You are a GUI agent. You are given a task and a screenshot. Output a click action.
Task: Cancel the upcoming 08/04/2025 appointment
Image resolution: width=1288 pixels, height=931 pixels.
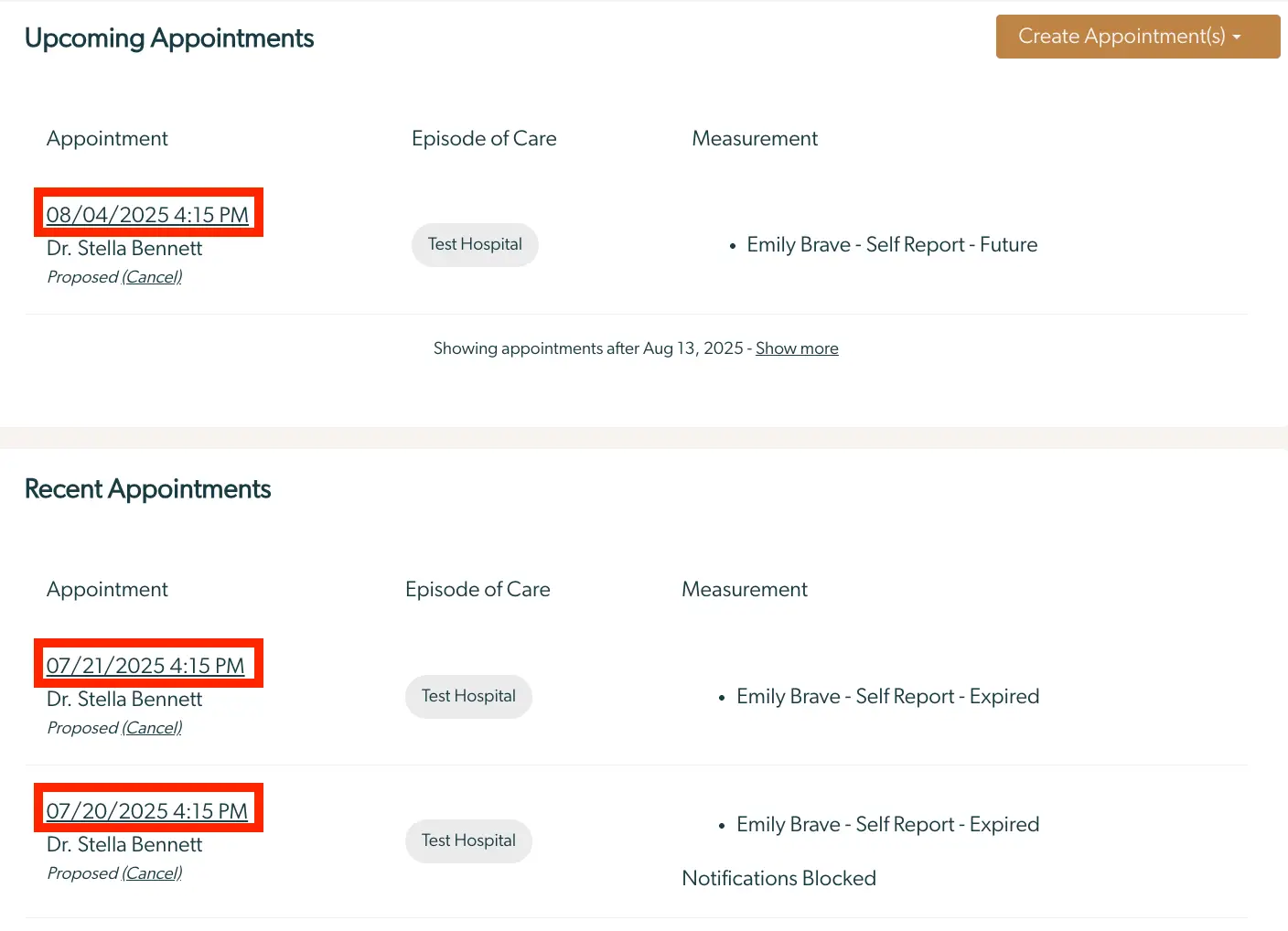click(152, 277)
